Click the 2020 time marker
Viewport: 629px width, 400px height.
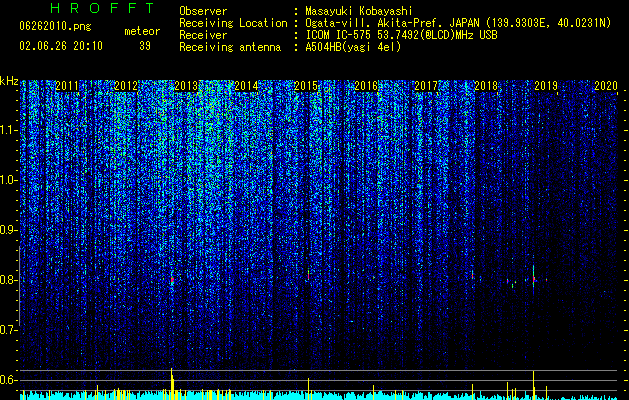pos(606,86)
